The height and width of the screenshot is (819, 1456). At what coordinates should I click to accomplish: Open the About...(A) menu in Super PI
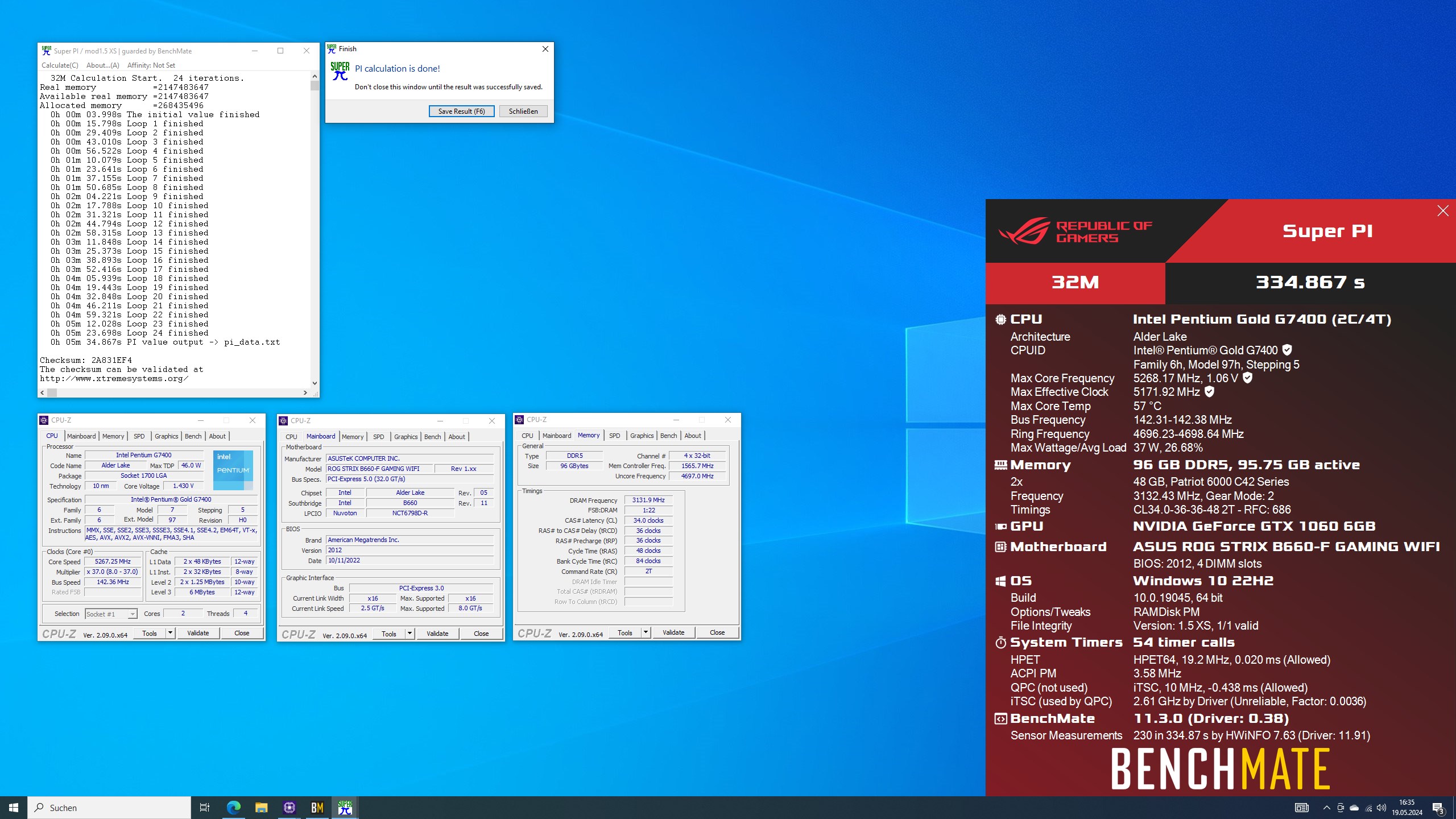103,65
